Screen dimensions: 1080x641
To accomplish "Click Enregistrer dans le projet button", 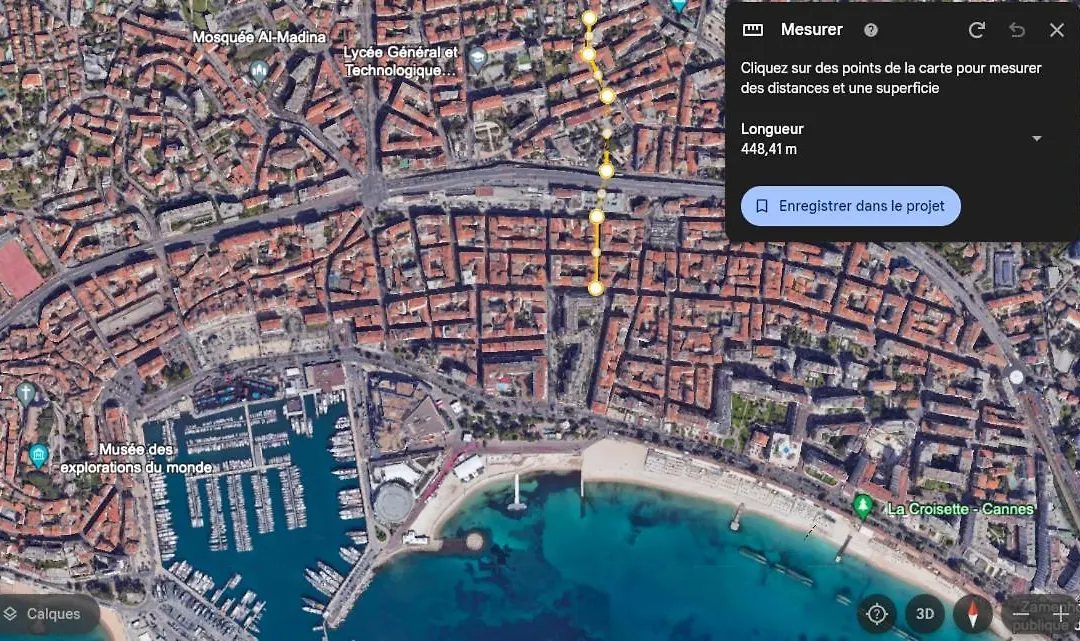I will (x=851, y=206).
